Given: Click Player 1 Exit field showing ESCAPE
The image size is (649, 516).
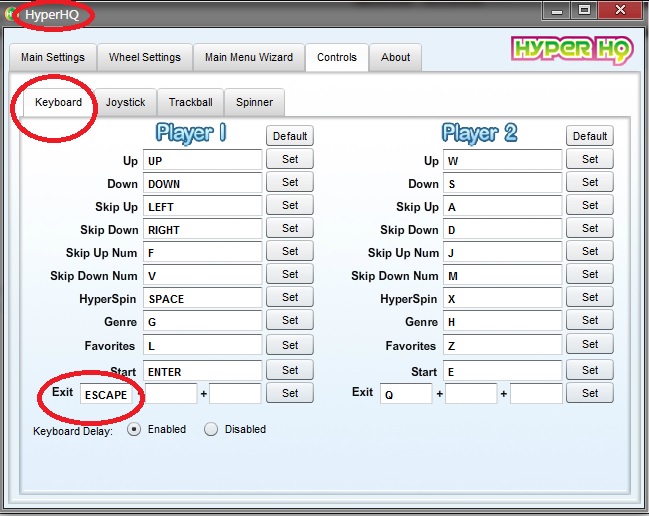Looking at the screenshot, I should 106,394.
